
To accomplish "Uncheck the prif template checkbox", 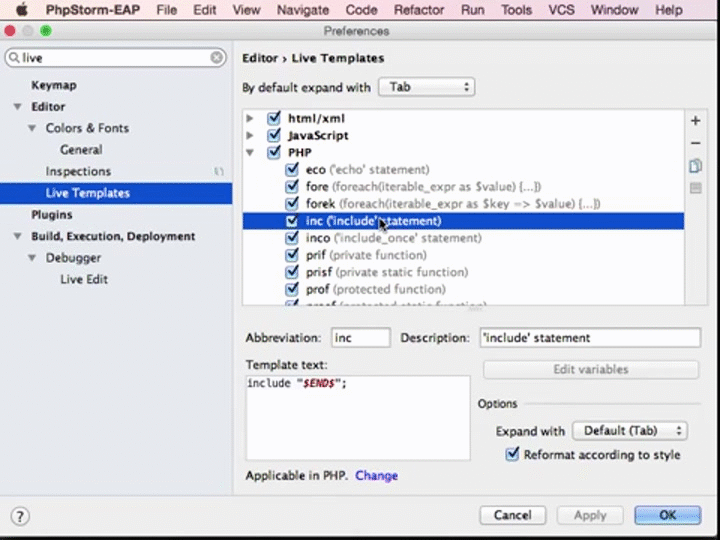I will [x=292, y=255].
